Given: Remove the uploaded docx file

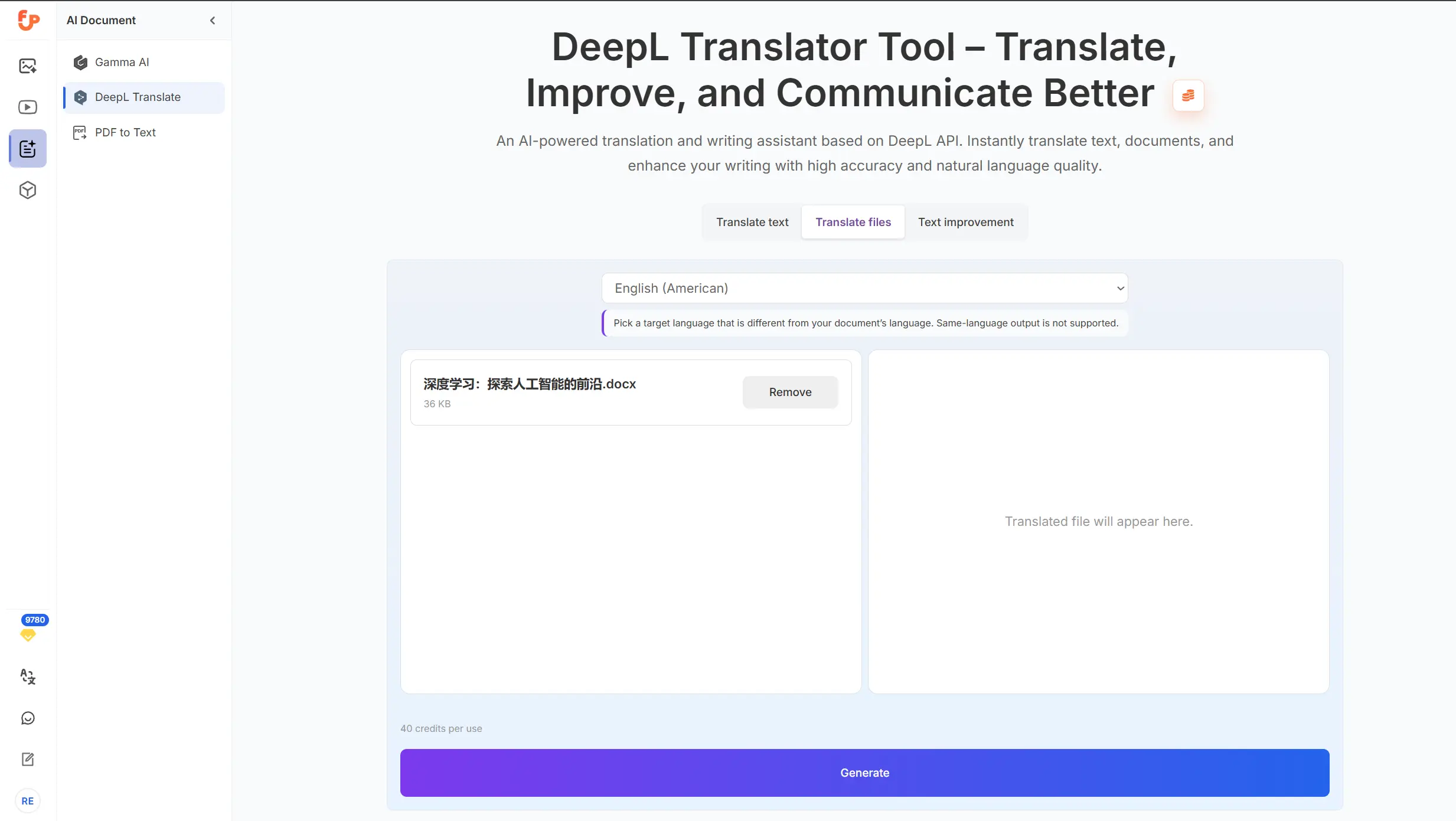Looking at the screenshot, I should 790,392.
